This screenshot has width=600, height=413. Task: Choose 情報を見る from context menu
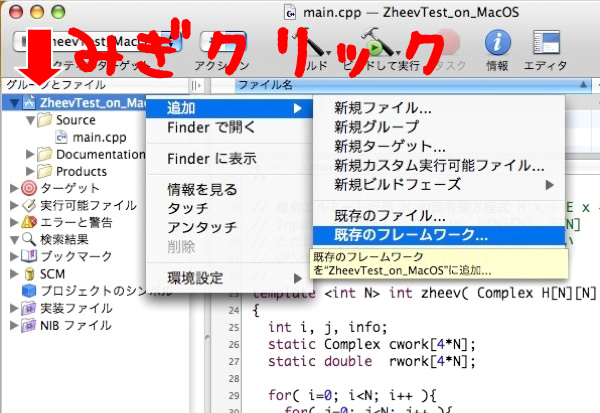coord(229,189)
